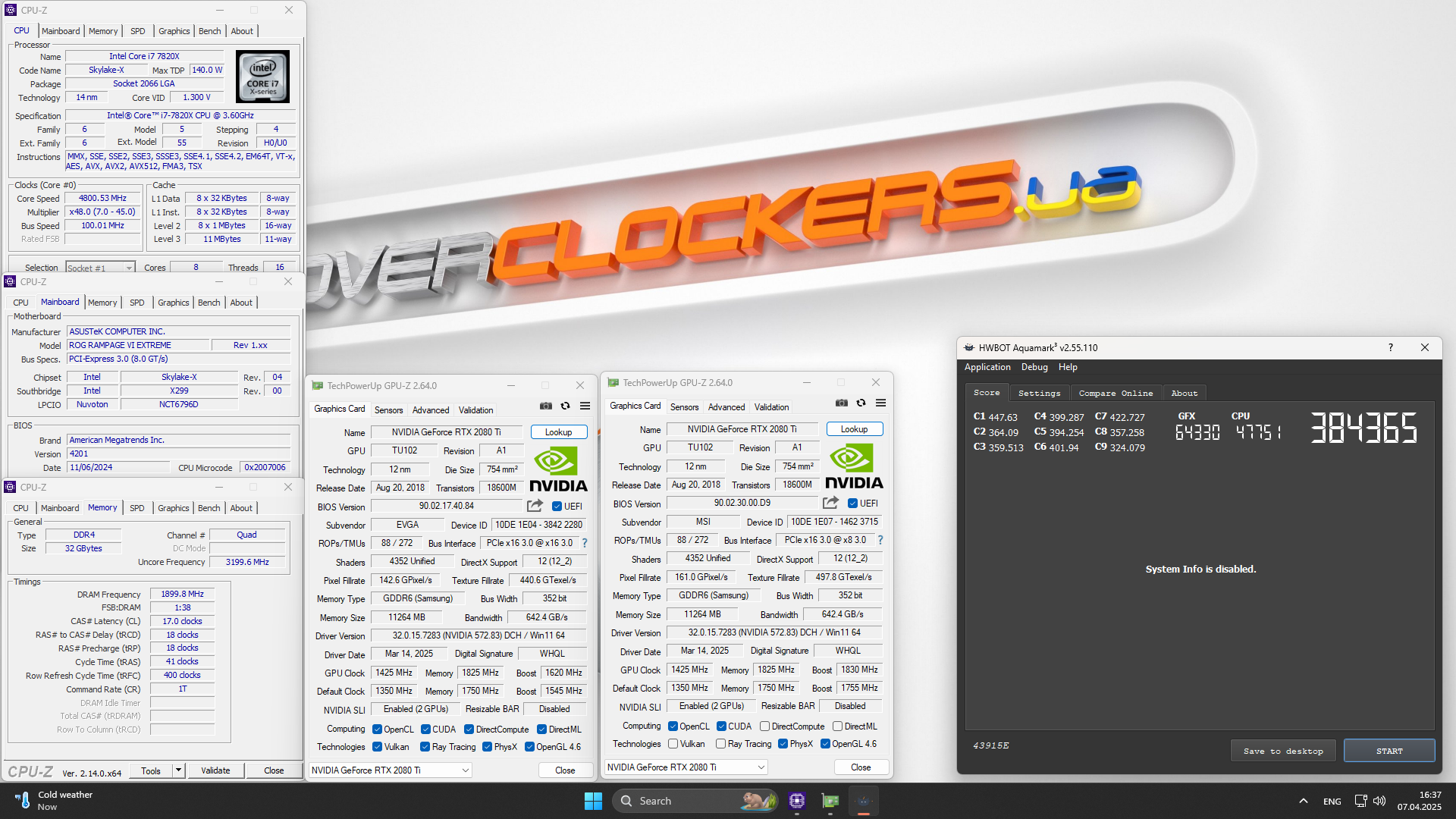Toggle CUDA checkbox in left GPU-Z
This screenshot has width=1456, height=819.
(426, 730)
